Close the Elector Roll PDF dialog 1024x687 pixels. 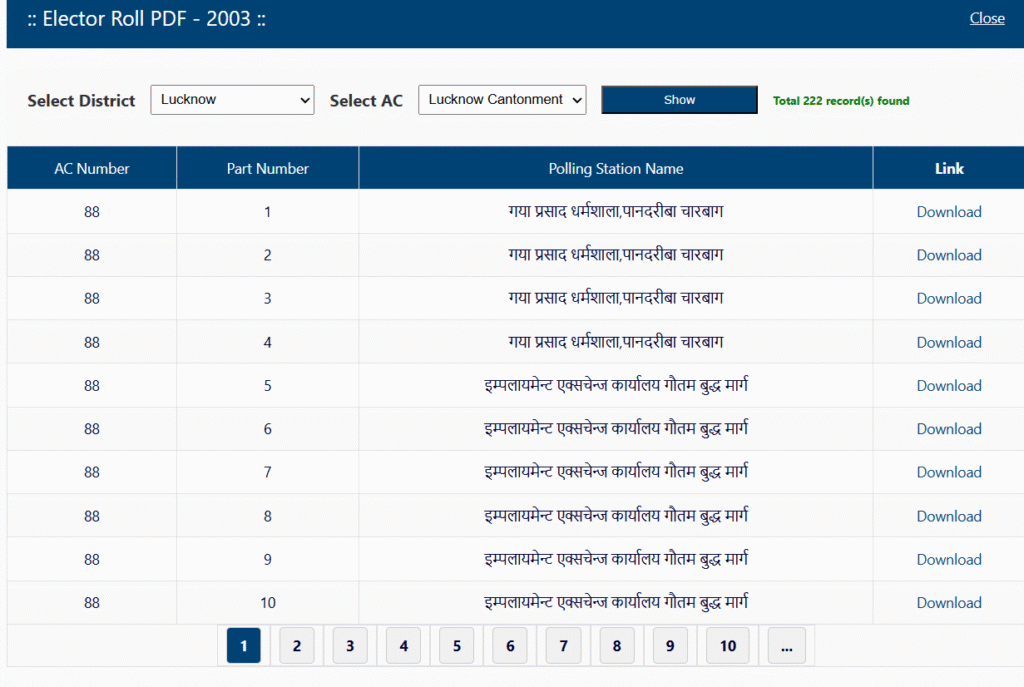pos(986,18)
